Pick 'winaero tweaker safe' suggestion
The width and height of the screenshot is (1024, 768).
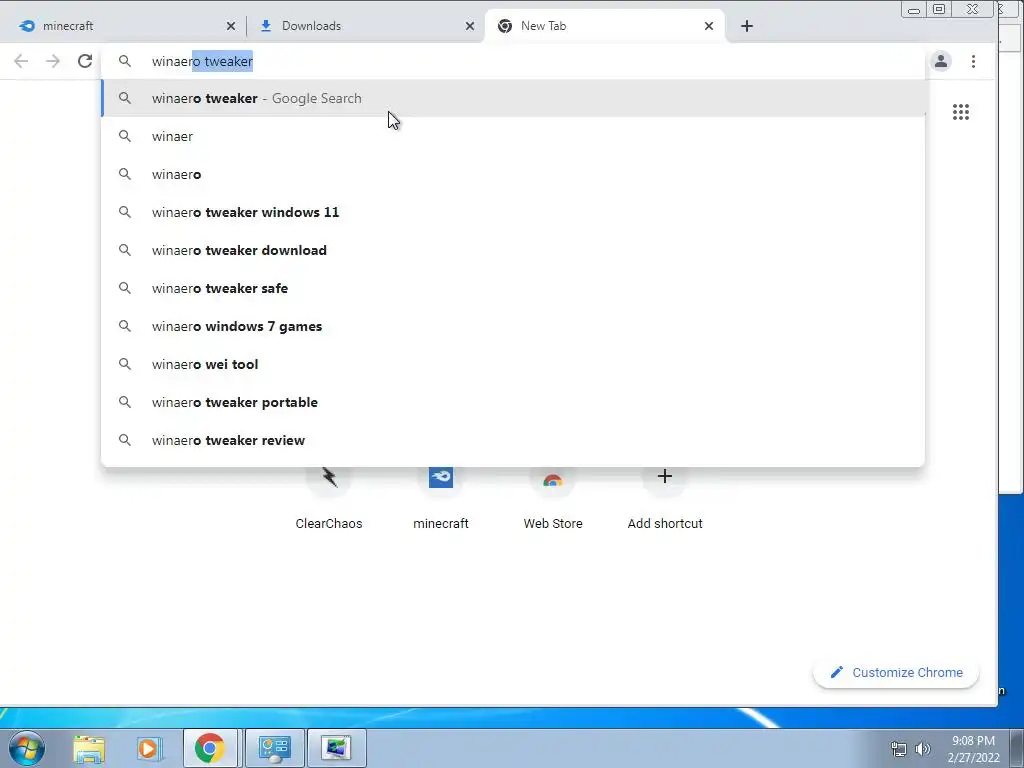[x=514, y=288]
